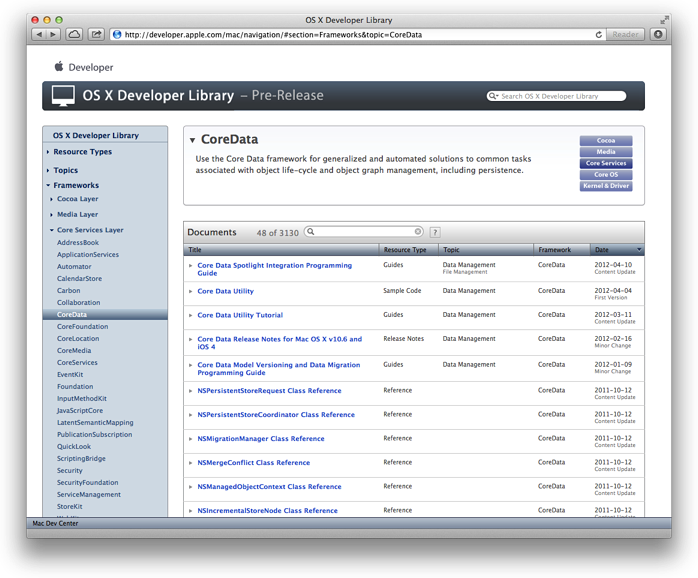Viewport: 698px width, 578px height.
Task: Collapse the Frameworks section
Action: point(48,185)
